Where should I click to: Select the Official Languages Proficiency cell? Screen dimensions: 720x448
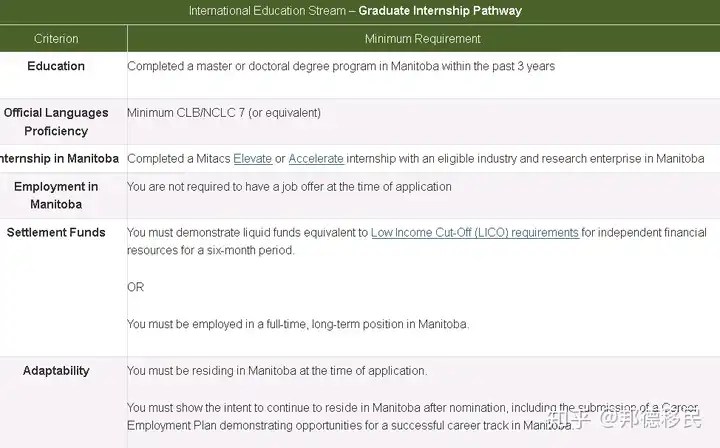56,122
